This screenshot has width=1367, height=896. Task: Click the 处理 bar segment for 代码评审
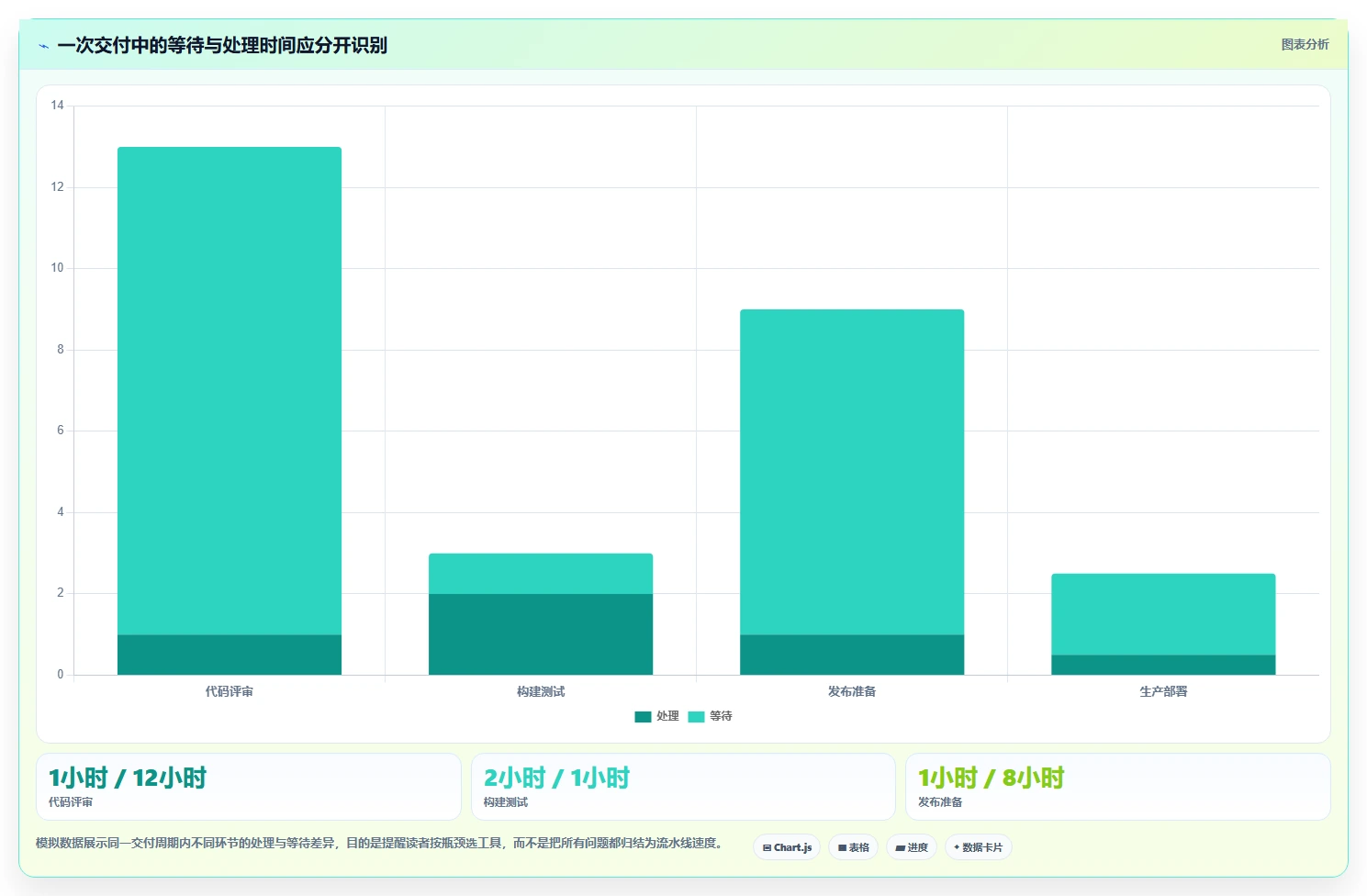coord(230,655)
